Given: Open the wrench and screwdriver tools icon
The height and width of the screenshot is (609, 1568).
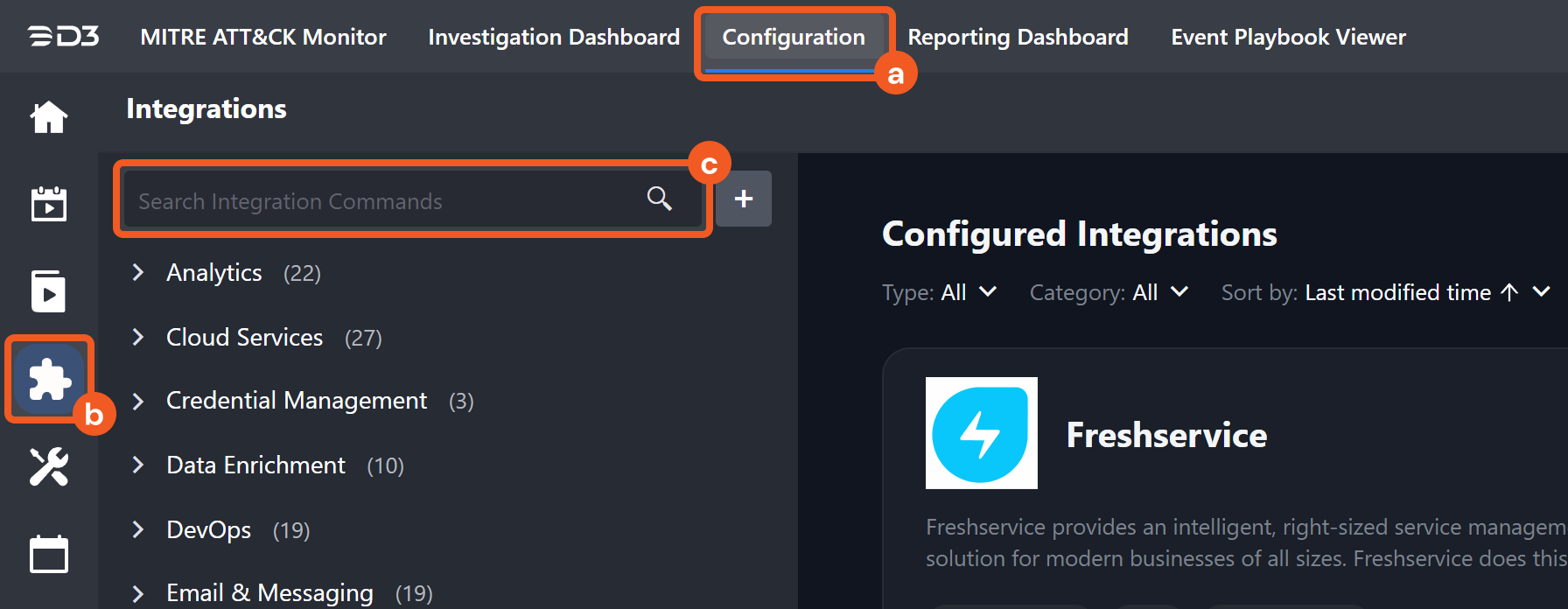Looking at the screenshot, I should tap(49, 466).
